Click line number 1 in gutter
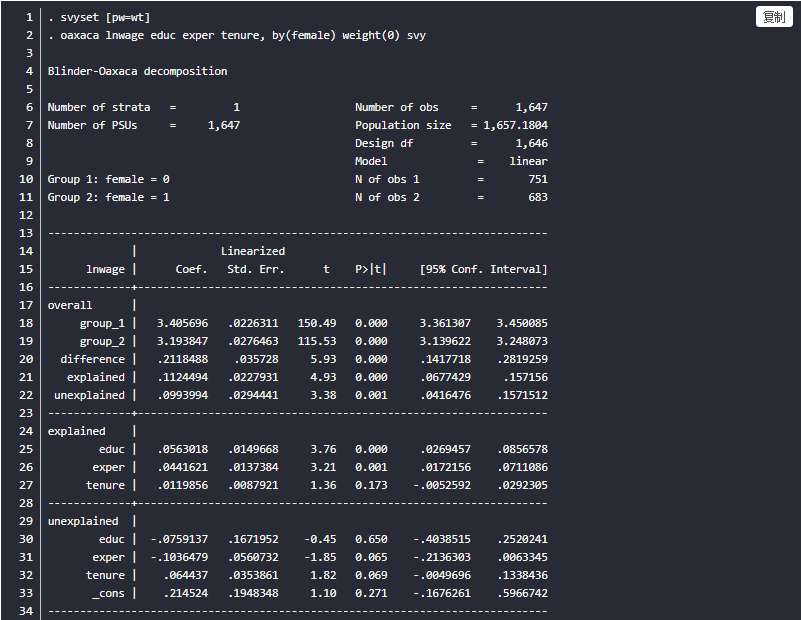The height and width of the screenshot is (620, 801). click(30, 17)
